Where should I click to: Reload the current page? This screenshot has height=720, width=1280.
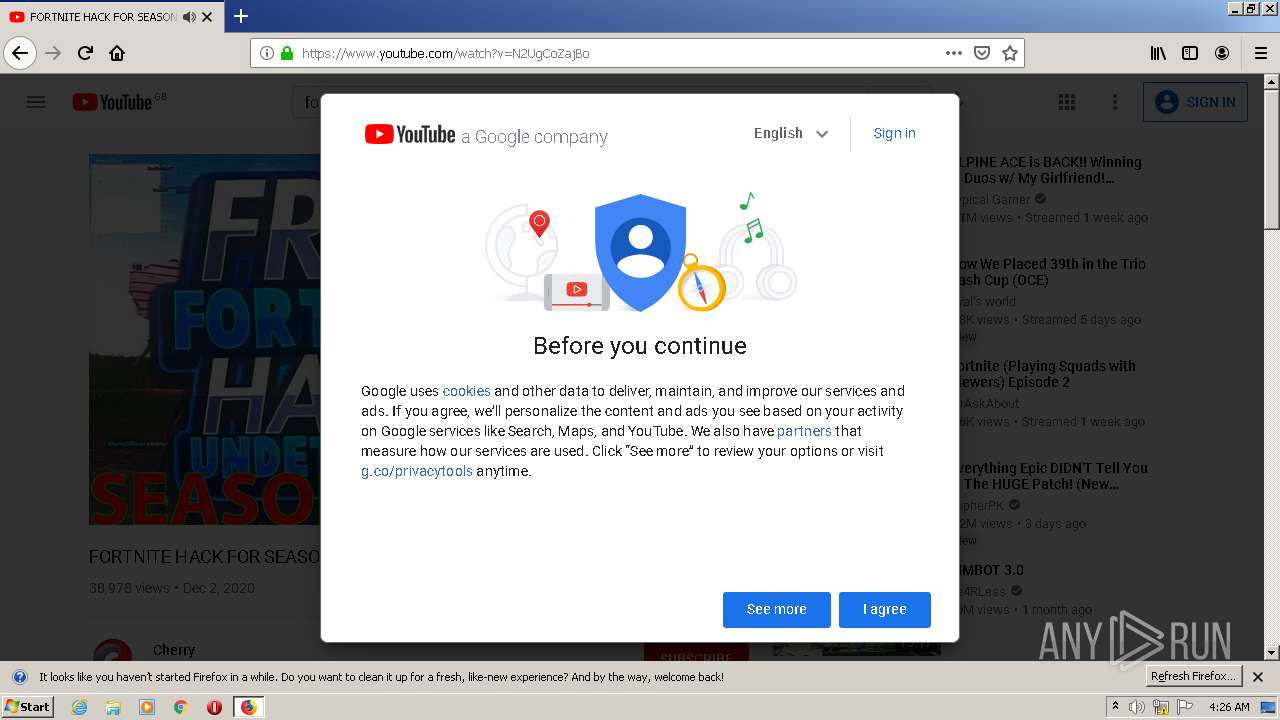(x=85, y=53)
